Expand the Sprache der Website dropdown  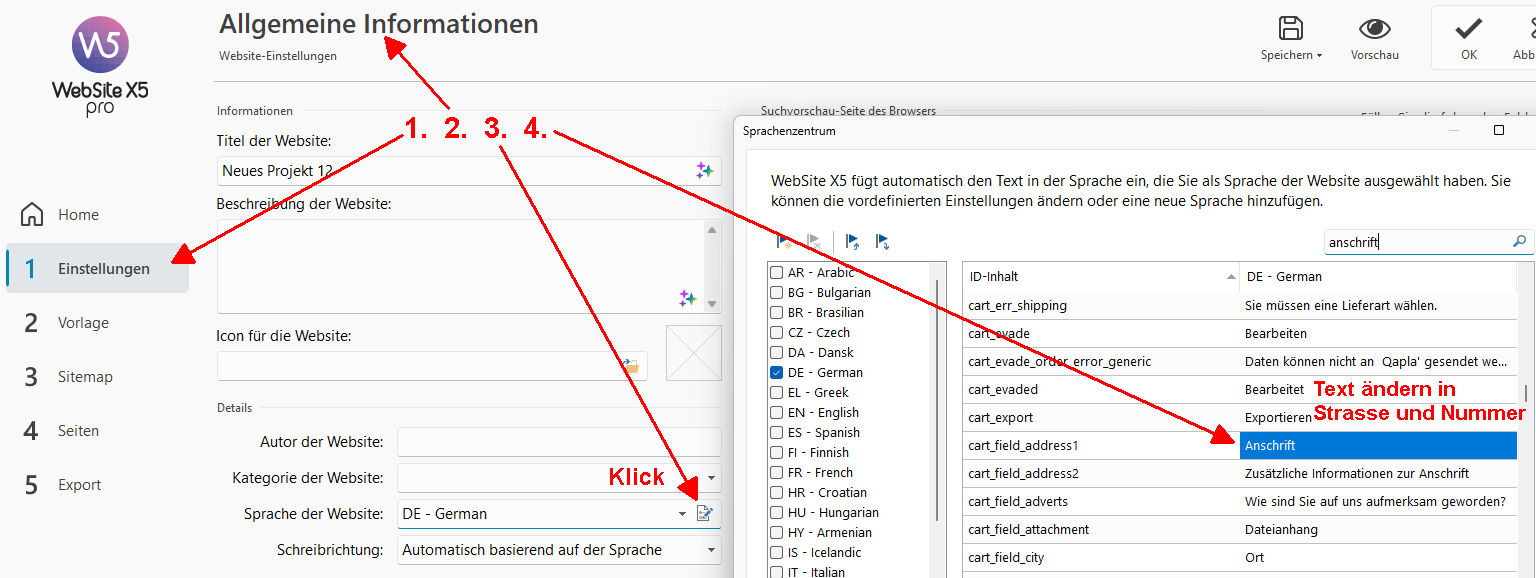(x=682, y=514)
